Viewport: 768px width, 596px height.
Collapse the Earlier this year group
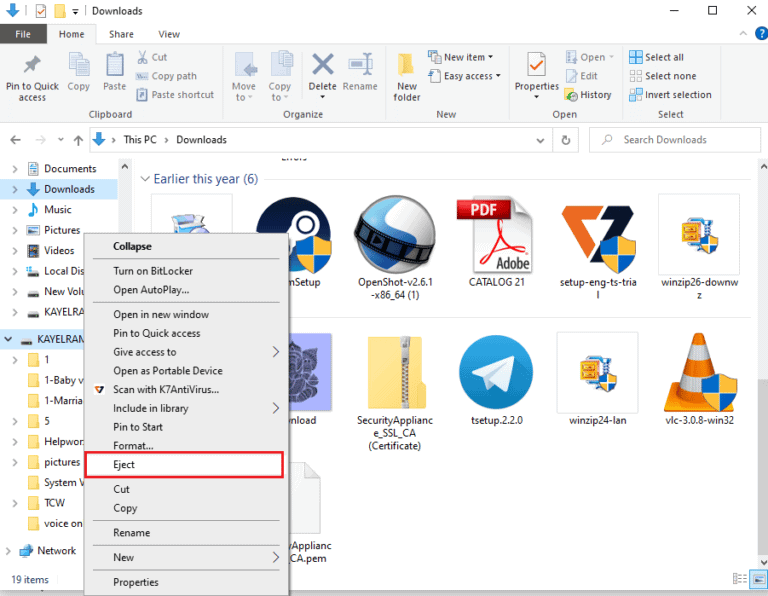pos(145,179)
